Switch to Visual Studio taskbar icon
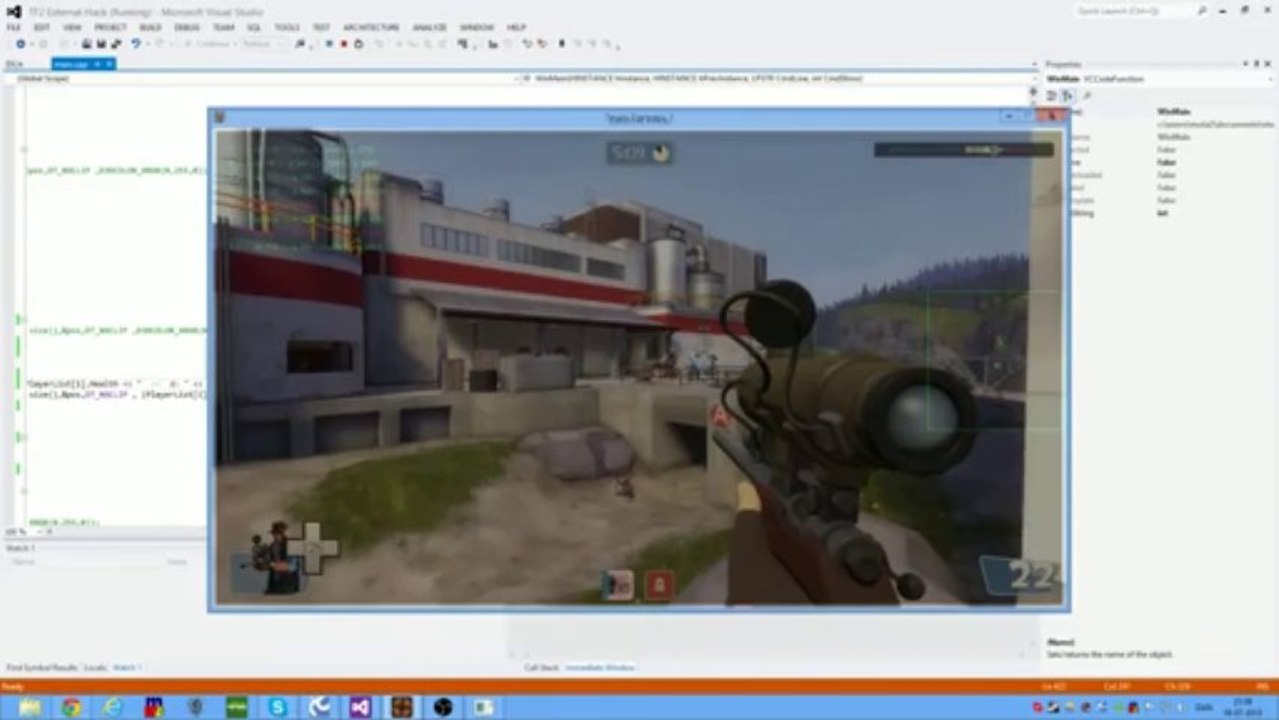1279x720 pixels. point(360,707)
